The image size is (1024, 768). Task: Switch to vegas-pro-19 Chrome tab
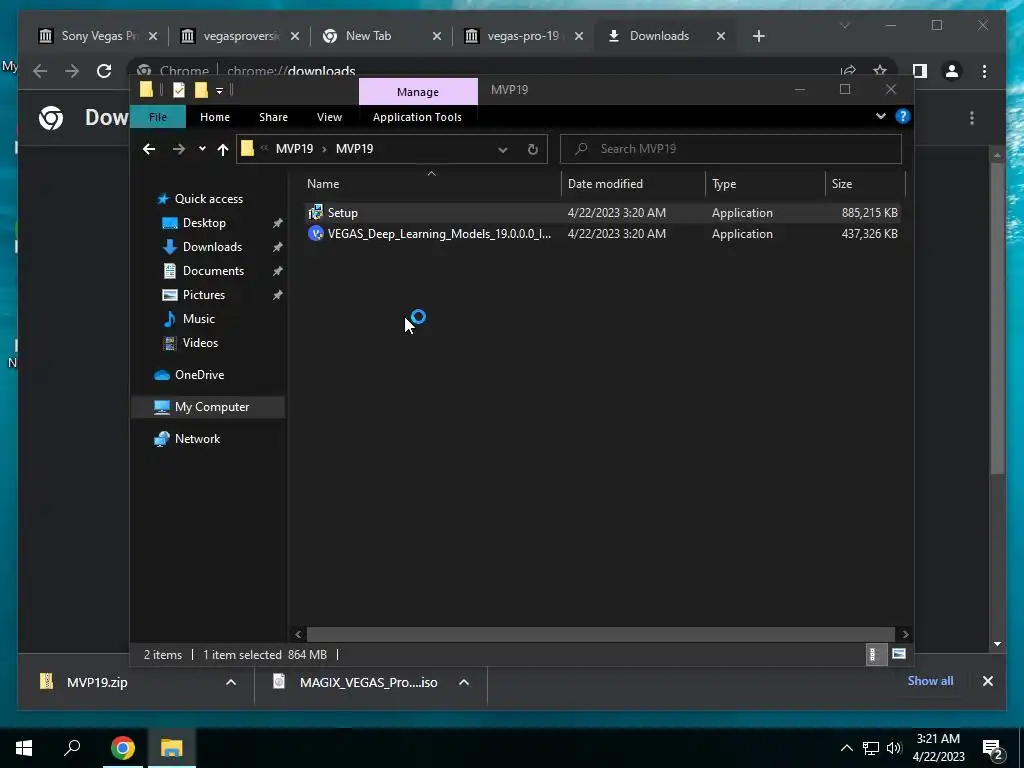[x=524, y=36]
